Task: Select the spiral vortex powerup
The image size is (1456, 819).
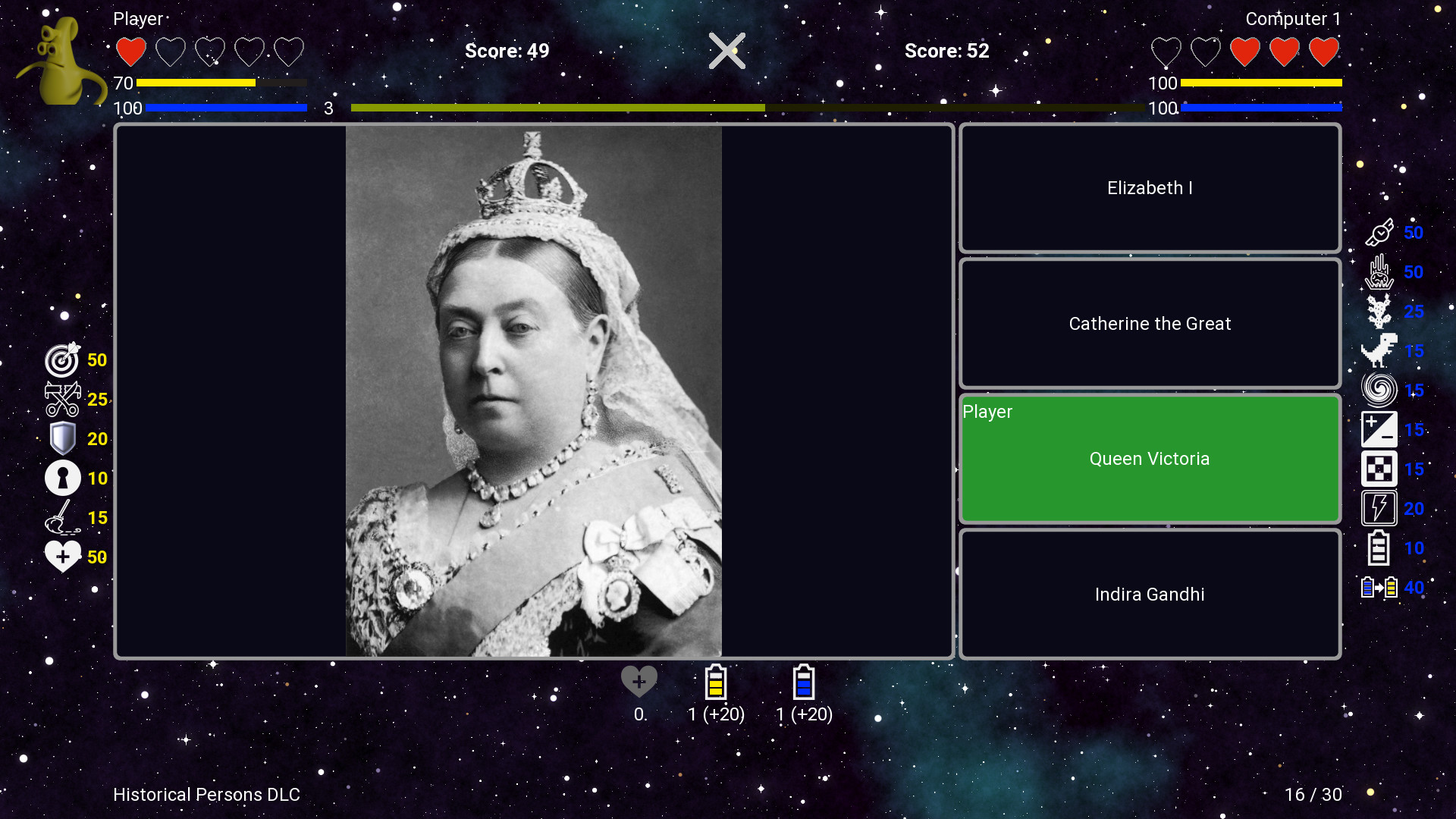Action: [x=1379, y=389]
